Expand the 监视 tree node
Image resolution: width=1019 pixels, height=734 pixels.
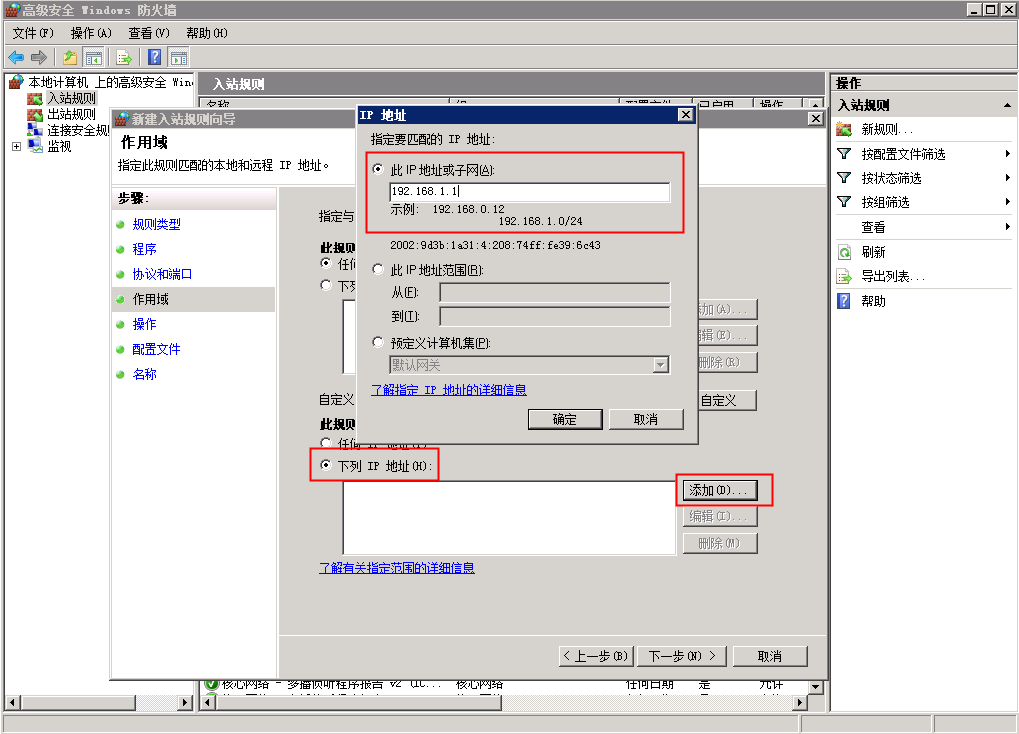(x=16, y=146)
